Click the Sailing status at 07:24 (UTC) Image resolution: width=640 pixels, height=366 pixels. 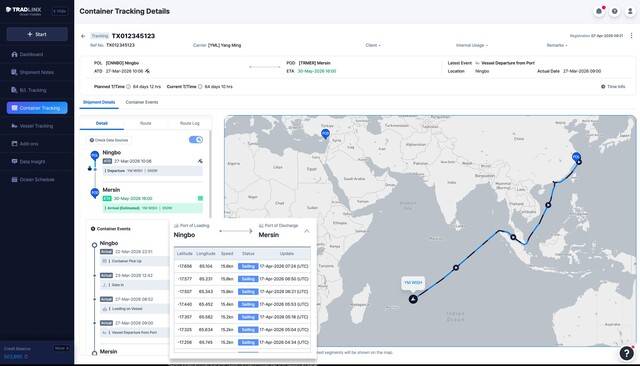pos(248,266)
